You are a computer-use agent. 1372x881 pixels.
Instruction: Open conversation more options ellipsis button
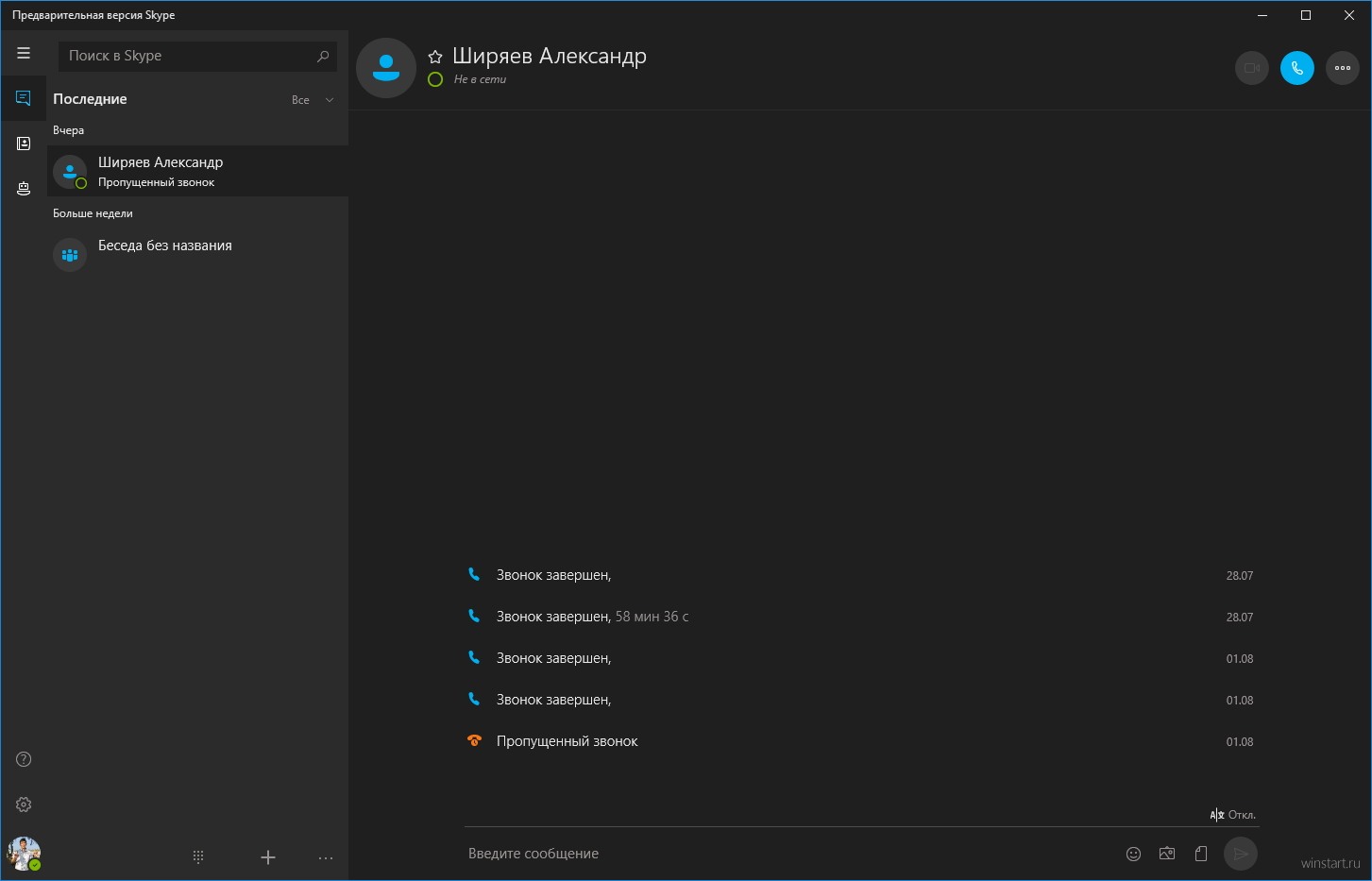click(x=1343, y=68)
